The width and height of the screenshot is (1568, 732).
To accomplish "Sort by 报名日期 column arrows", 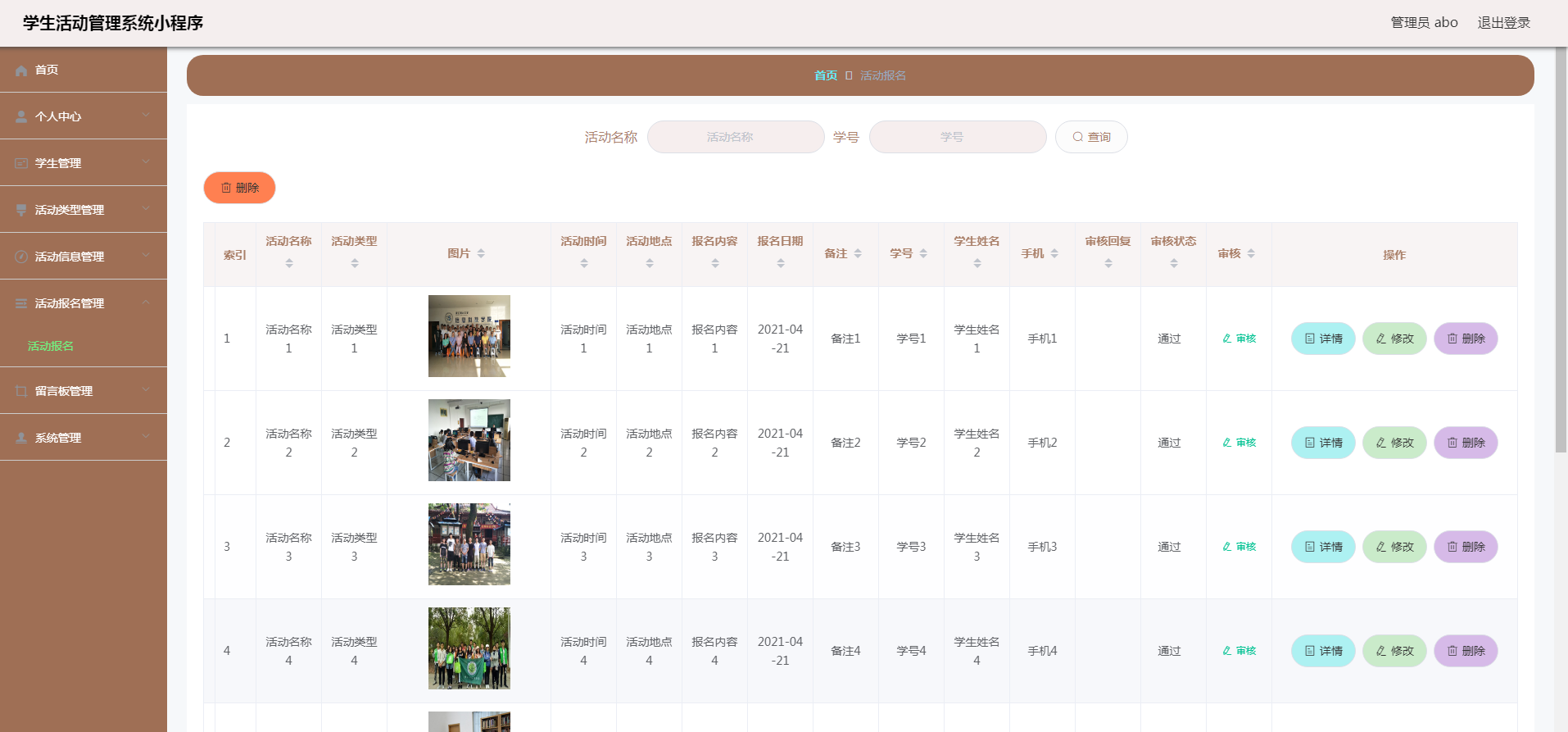I will (x=780, y=263).
